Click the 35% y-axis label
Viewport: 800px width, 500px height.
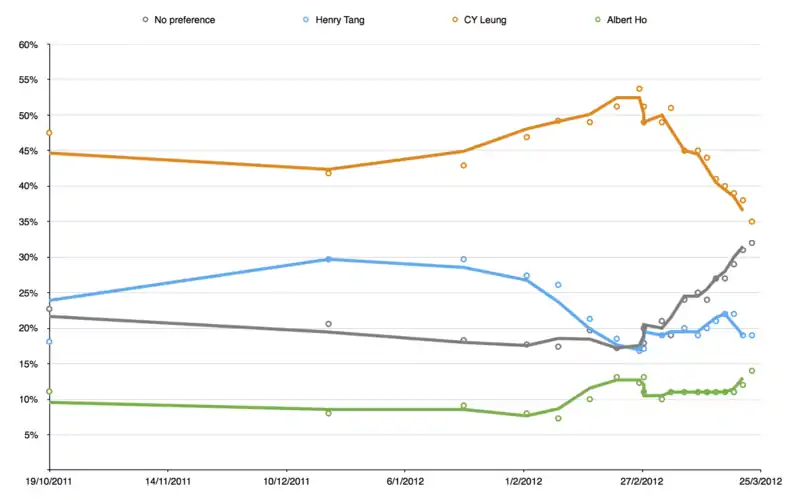tap(27, 222)
